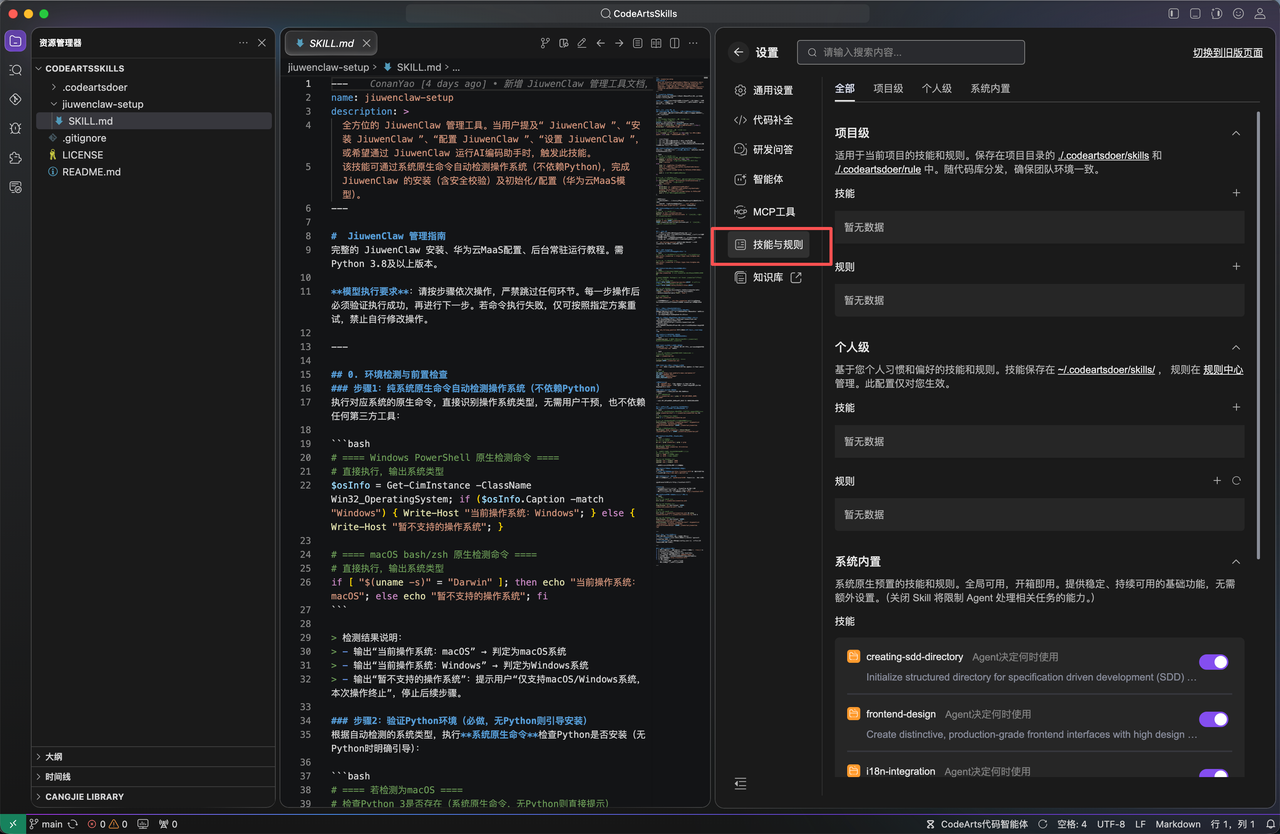1280x834 pixels.
Task: Toggle the i18n-integration skill switch
Action: click(x=1213, y=775)
